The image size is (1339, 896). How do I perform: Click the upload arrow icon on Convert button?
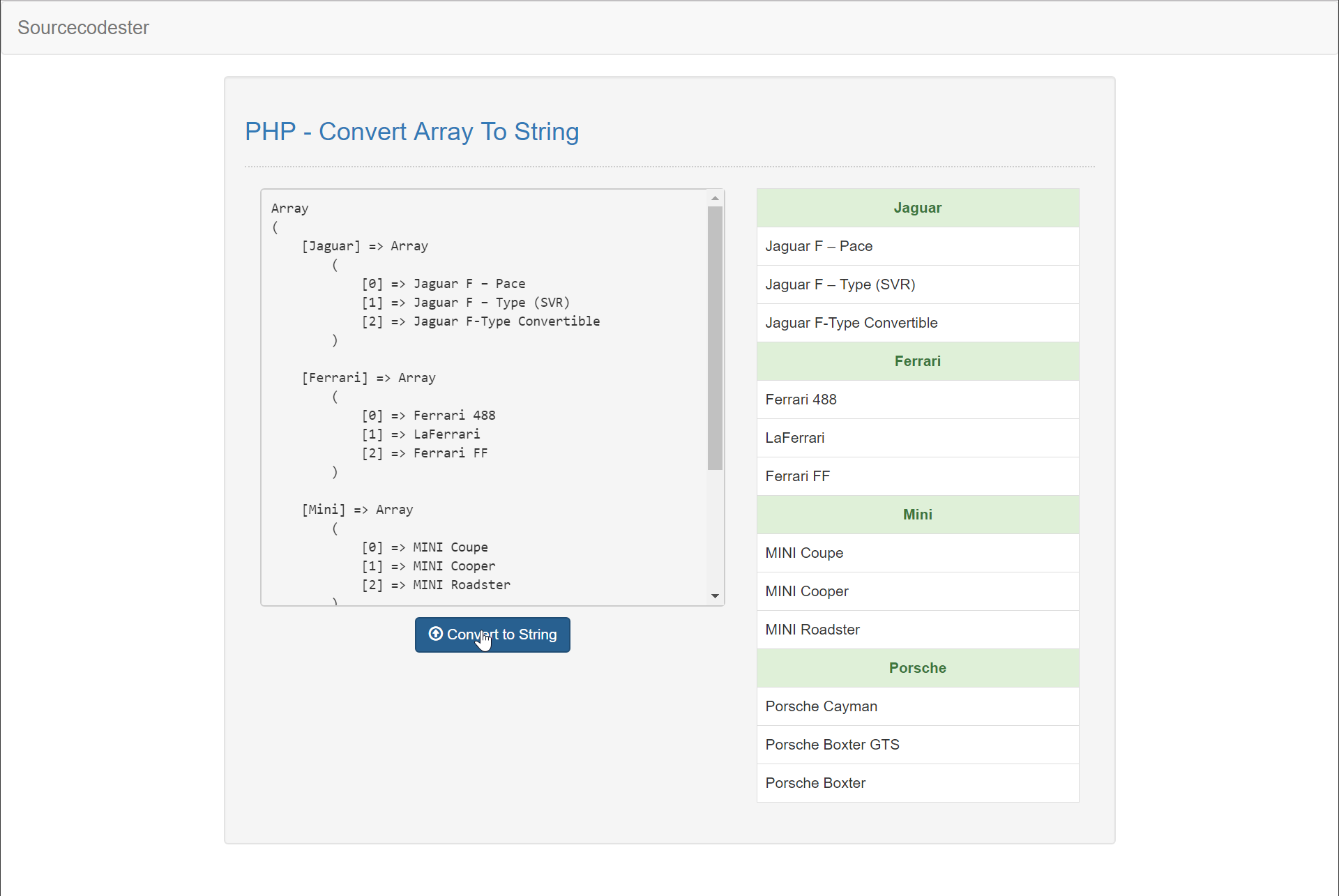436,635
